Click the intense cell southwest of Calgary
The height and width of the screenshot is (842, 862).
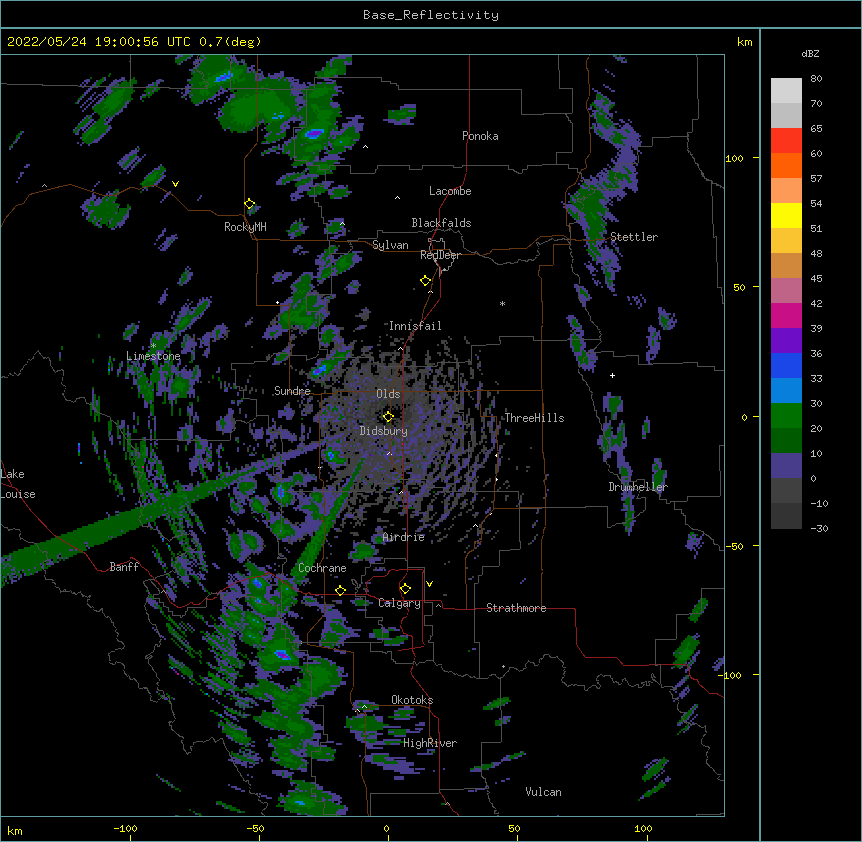point(281,654)
